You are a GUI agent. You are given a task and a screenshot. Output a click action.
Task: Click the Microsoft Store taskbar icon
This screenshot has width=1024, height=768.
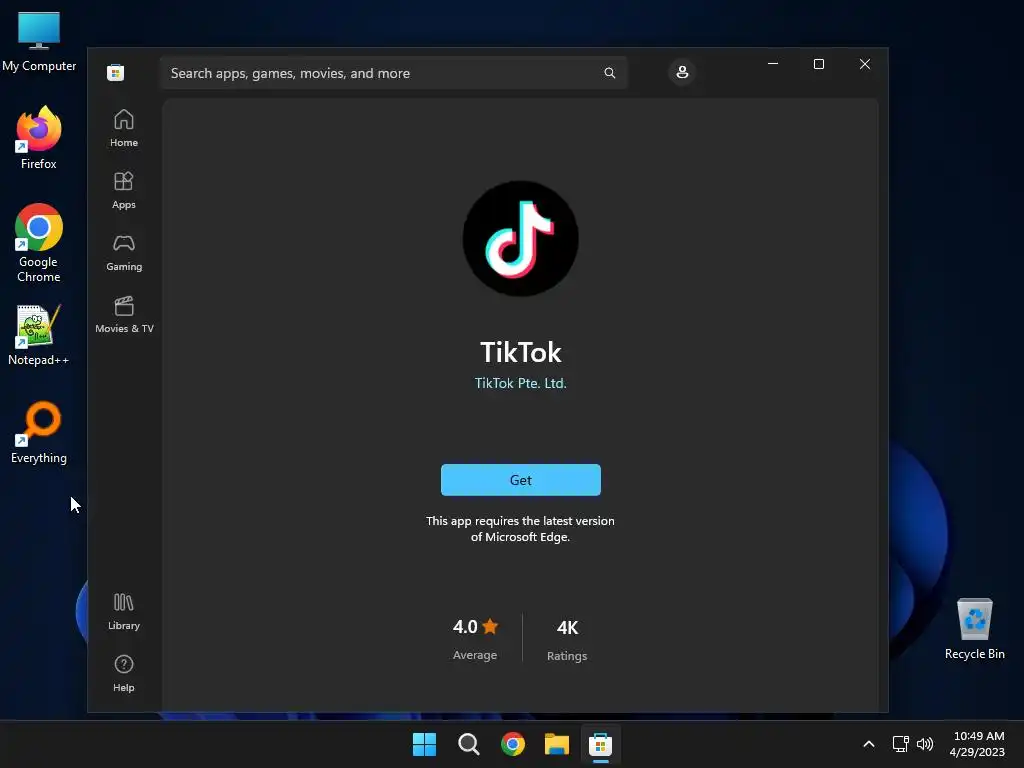click(600, 744)
